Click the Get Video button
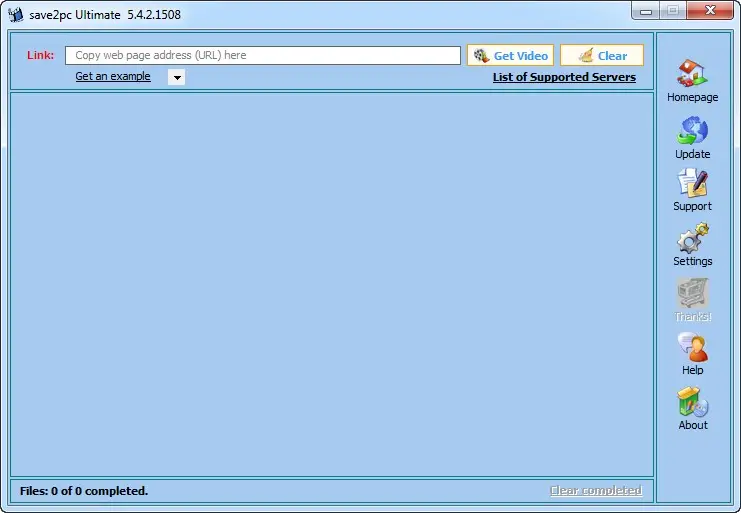Screen dimensions: 741x513 pyautogui.click(x=510, y=55)
